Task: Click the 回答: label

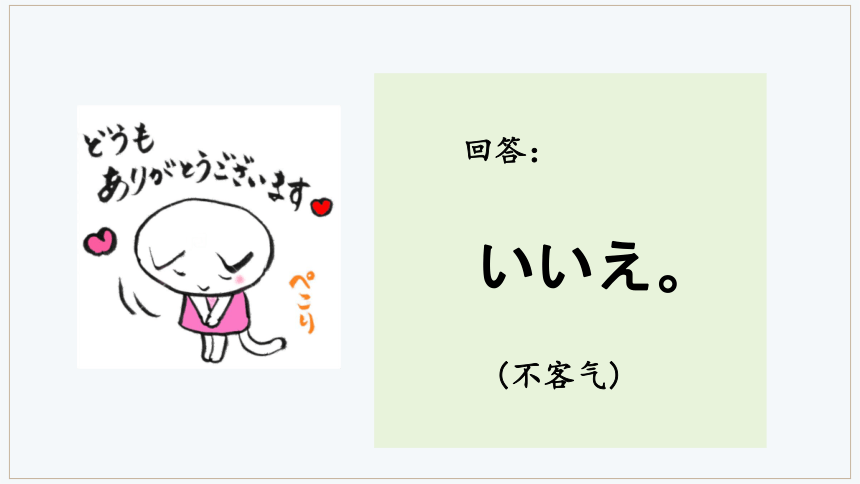Action: (x=502, y=151)
